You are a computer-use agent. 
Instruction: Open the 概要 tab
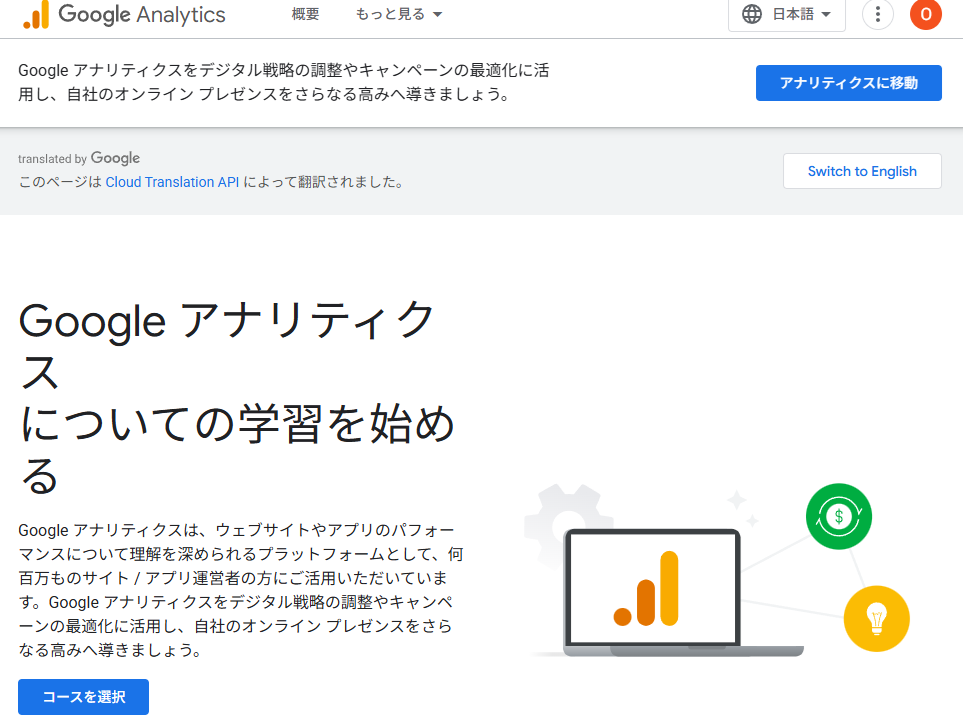tap(305, 14)
